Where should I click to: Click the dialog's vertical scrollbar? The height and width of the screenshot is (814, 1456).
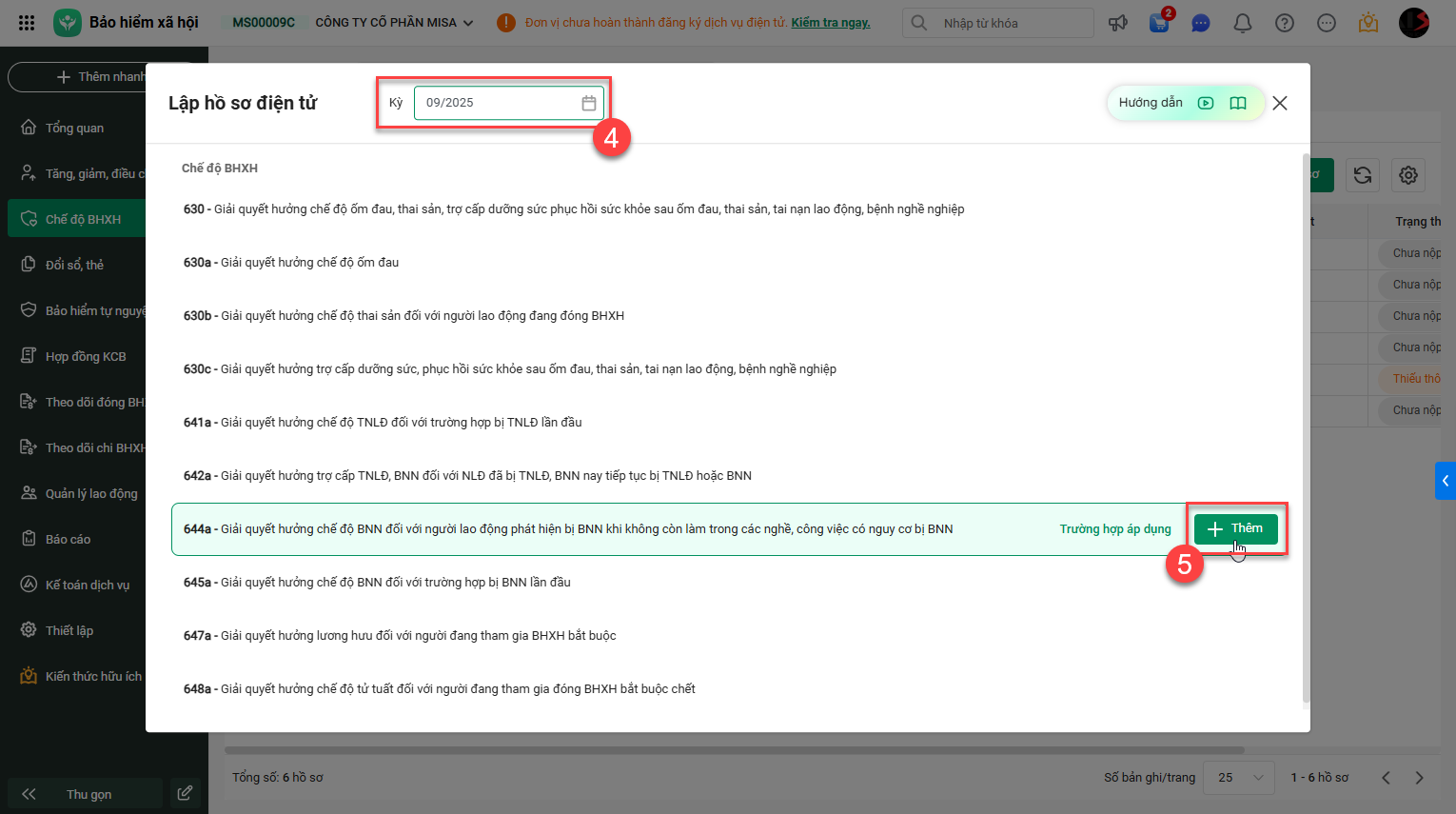click(x=1306, y=428)
